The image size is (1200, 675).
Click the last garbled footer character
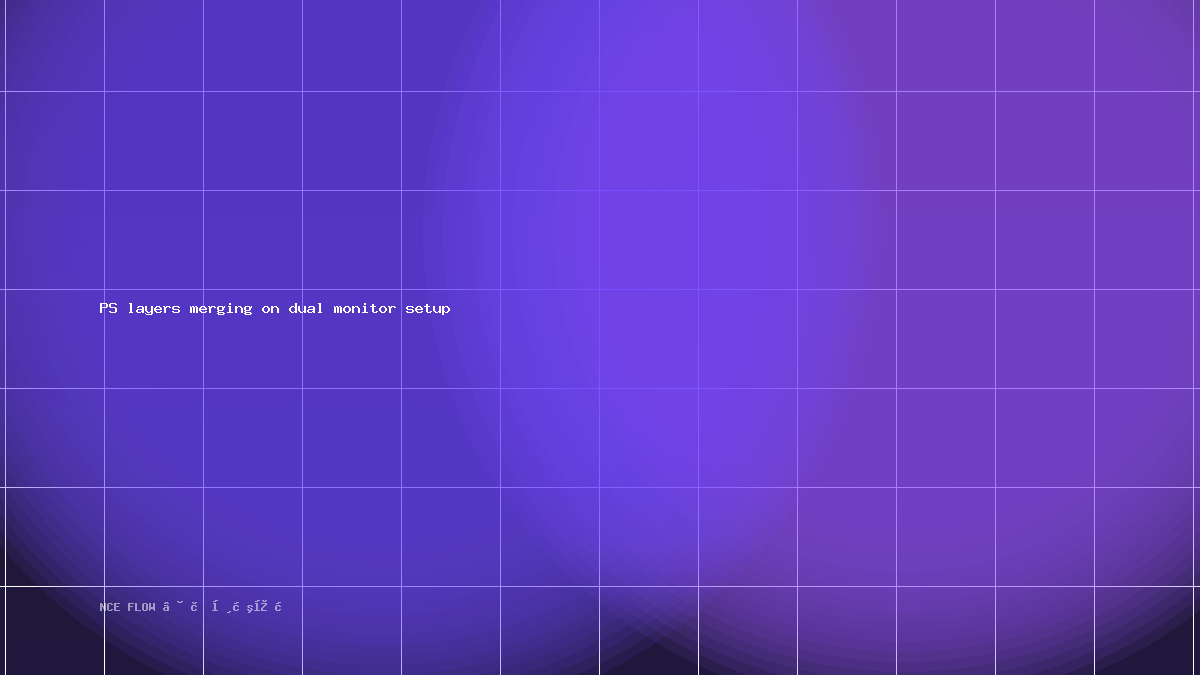point(278,607)
